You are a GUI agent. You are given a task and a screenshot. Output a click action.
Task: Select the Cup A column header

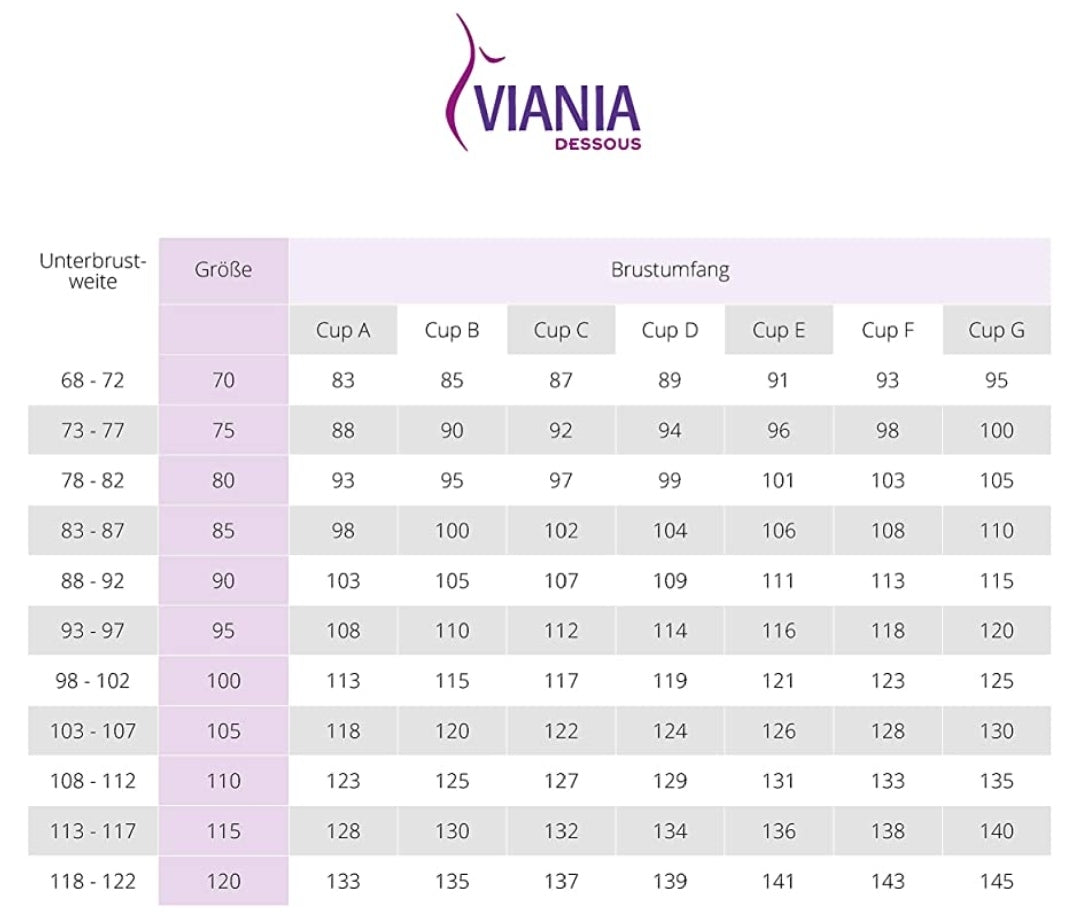tap(343, 330)
